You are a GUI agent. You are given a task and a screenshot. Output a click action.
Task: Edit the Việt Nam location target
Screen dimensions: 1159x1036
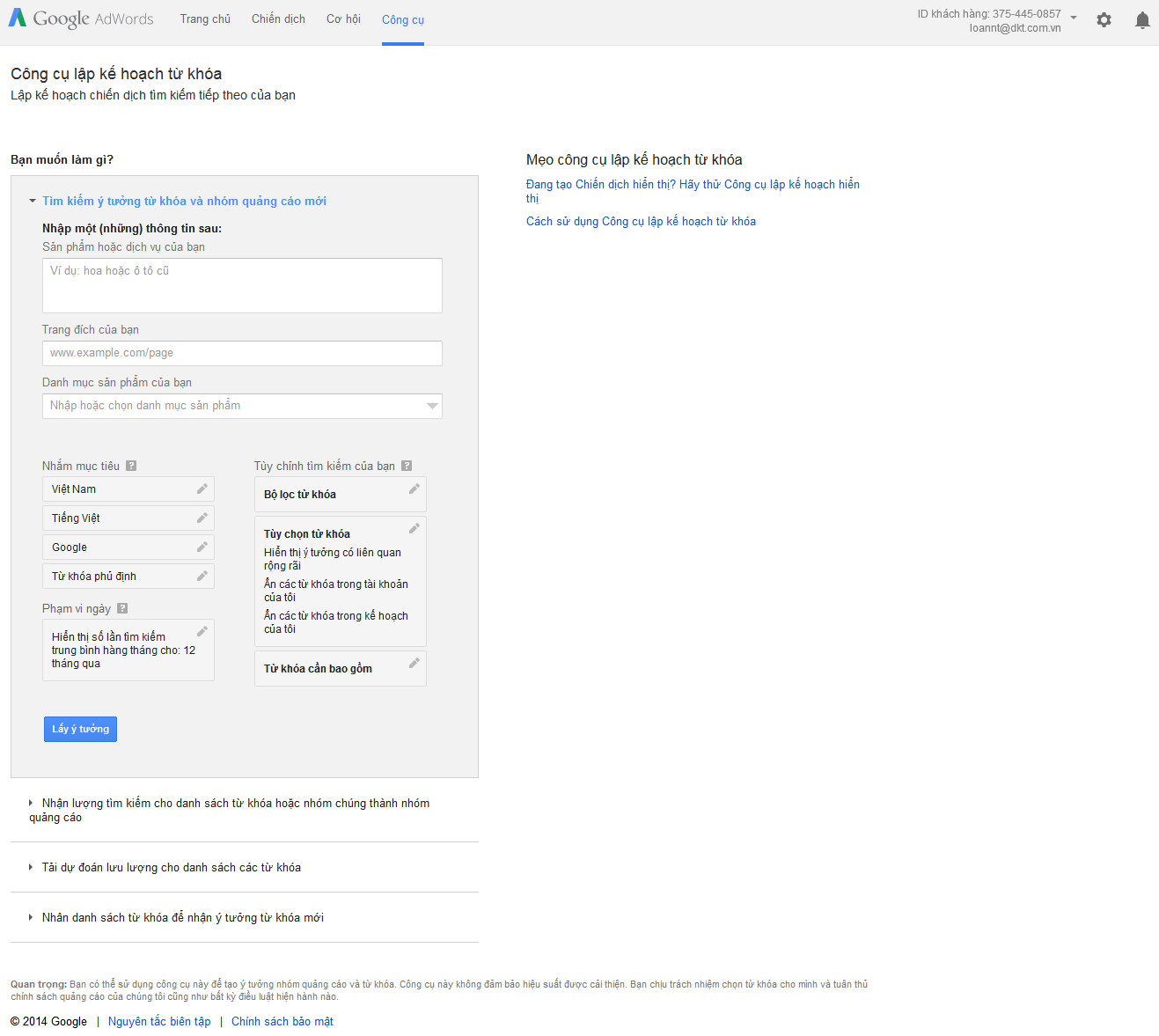(202, 489)
